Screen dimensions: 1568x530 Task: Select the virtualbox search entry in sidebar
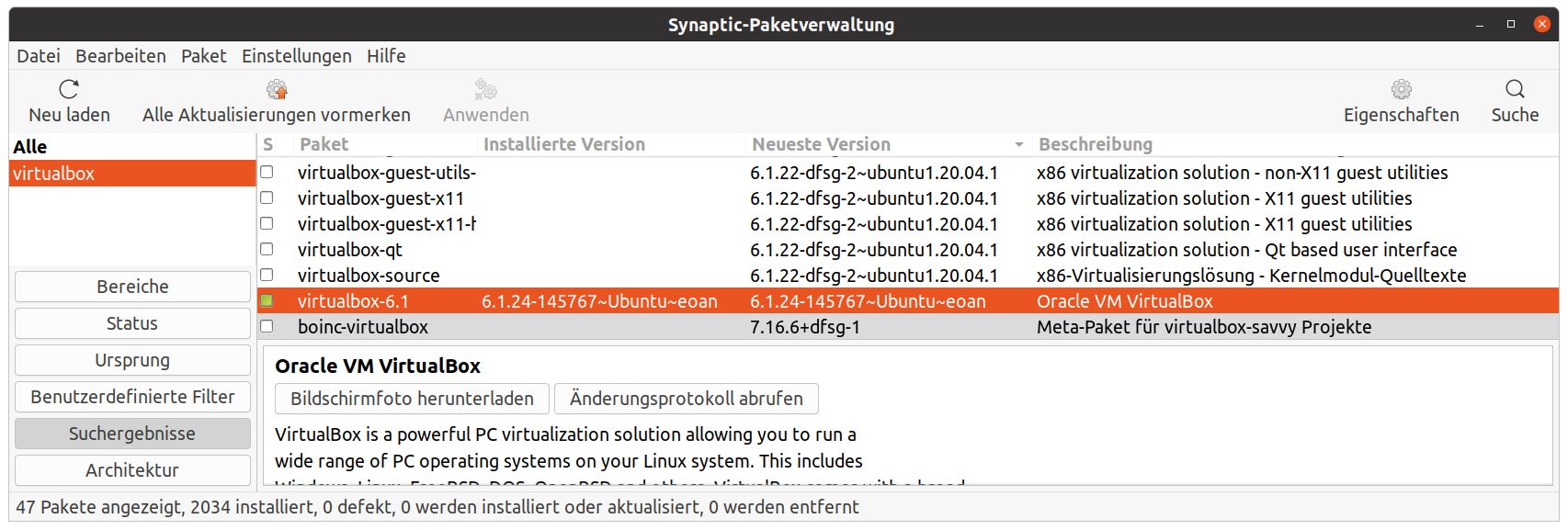click(132, 174)
